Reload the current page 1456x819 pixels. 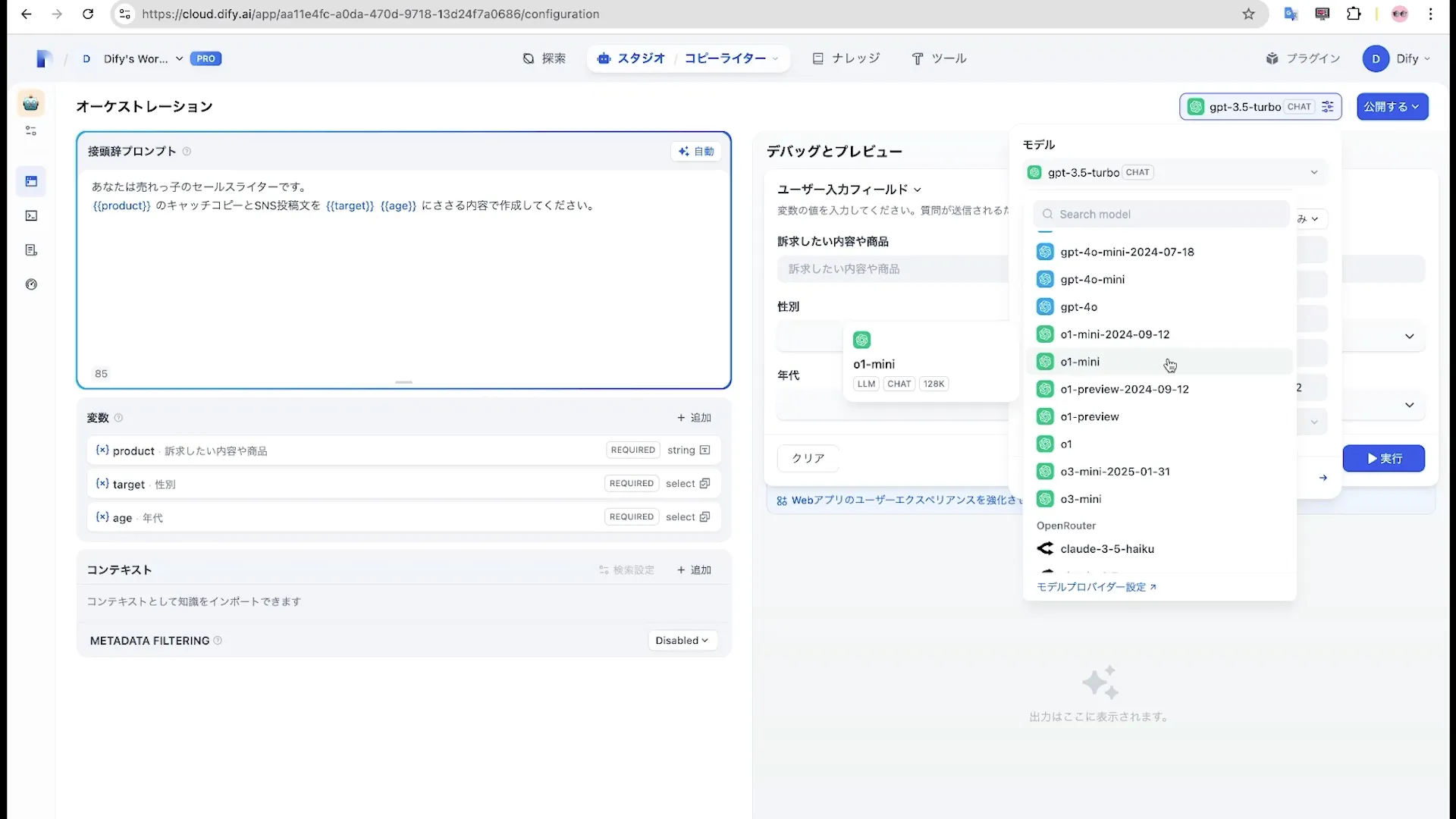88,14
